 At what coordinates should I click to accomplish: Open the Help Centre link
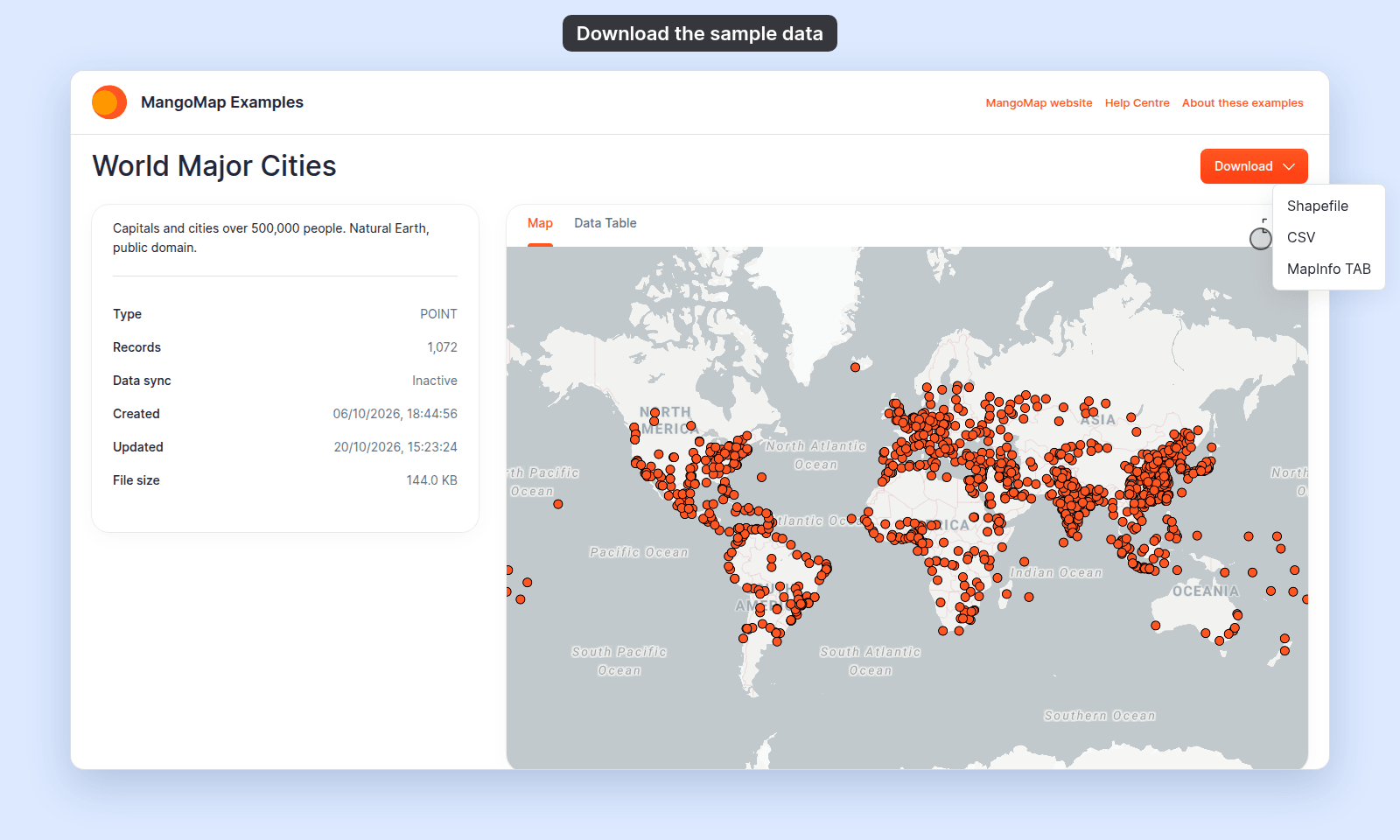[1137, 102]
